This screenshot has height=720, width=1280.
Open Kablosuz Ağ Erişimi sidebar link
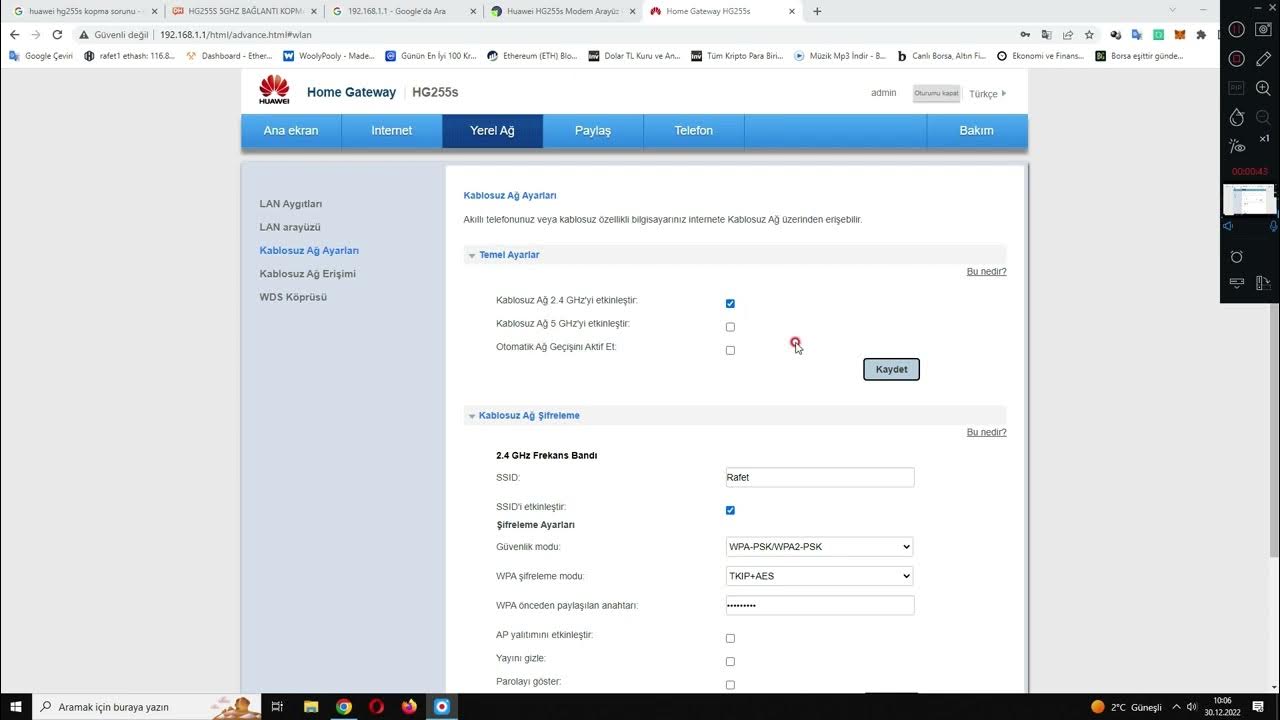coord(308,274)
